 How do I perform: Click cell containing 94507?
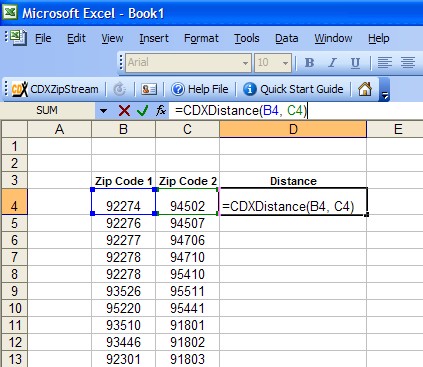187,223
